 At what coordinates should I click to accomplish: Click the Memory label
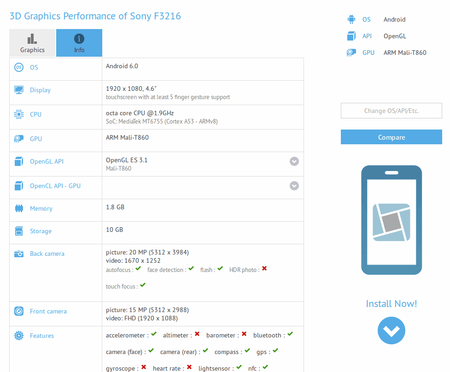[x=41, y=209]
